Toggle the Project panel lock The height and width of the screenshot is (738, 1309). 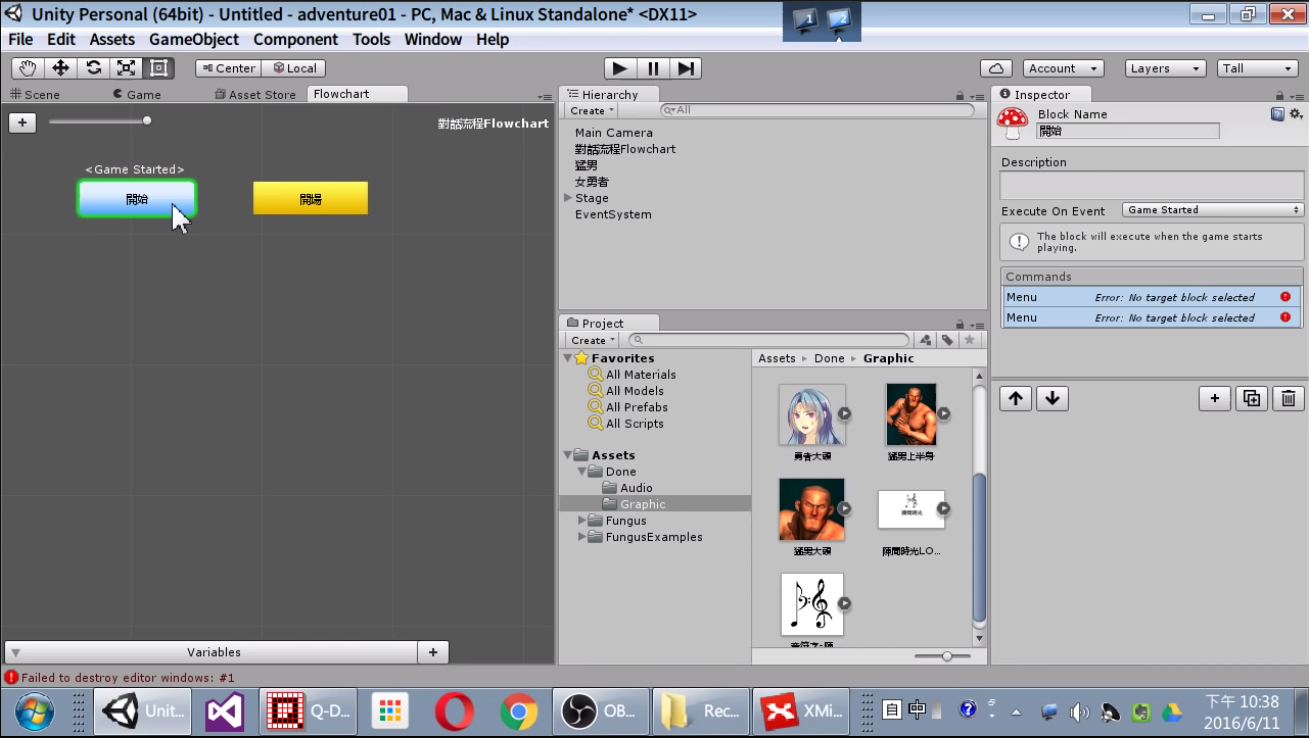[960, 324]
